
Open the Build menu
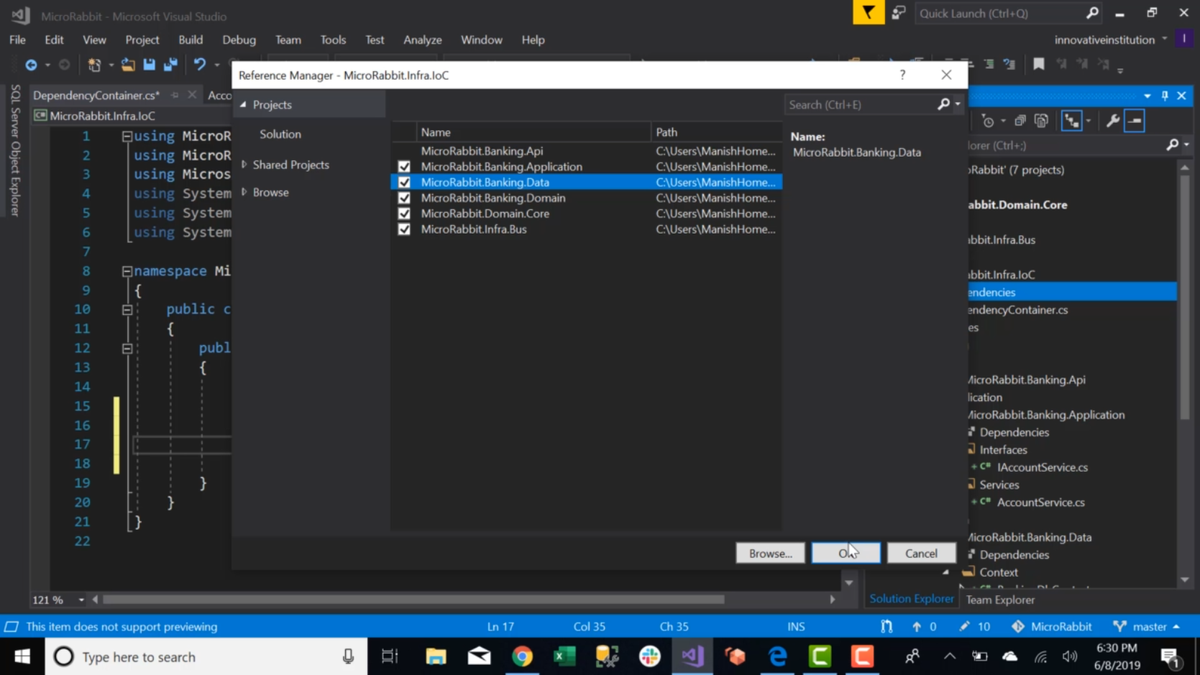[190, 40]
